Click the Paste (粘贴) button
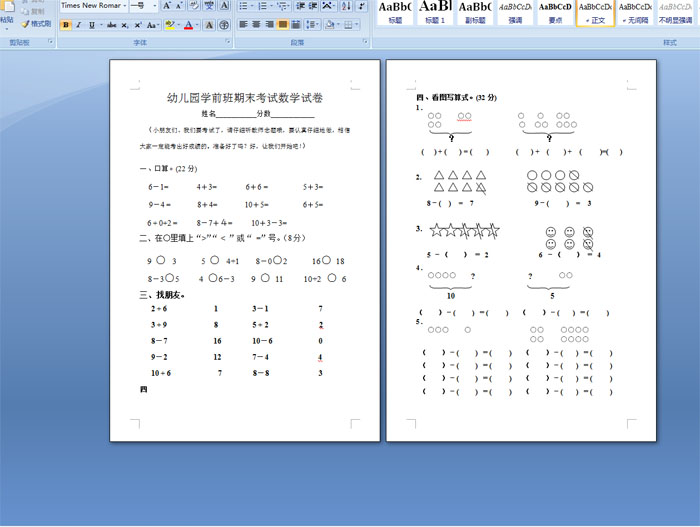 (7, 13)
